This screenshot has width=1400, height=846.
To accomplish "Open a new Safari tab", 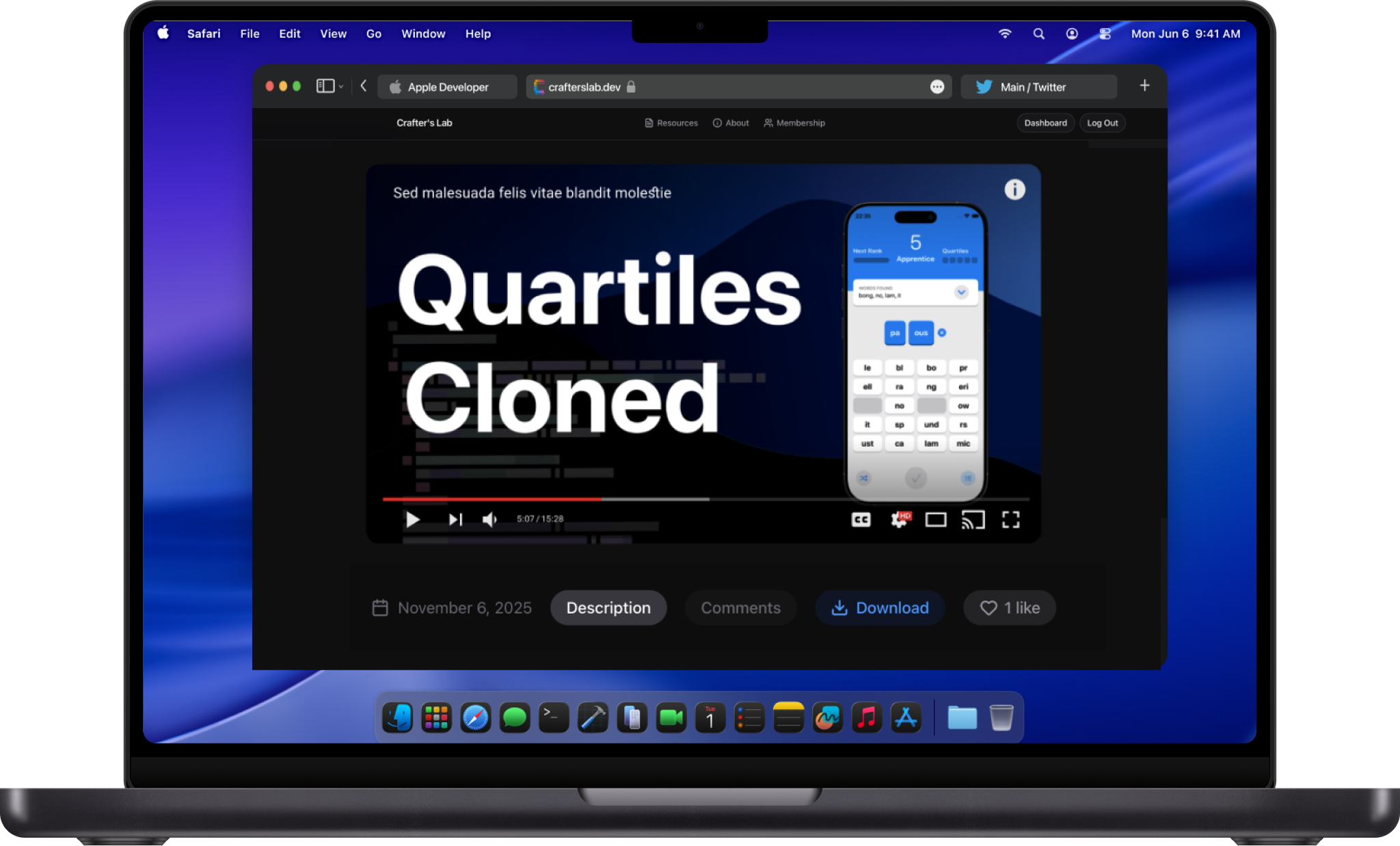I will [x=1144, y=85].
